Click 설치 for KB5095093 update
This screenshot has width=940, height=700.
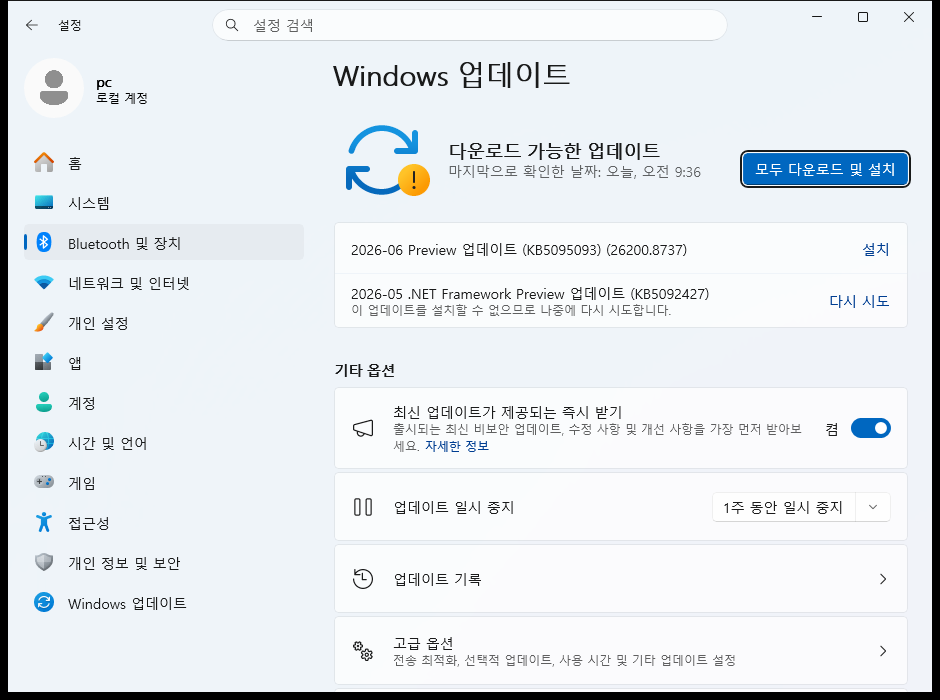(875, 249)
